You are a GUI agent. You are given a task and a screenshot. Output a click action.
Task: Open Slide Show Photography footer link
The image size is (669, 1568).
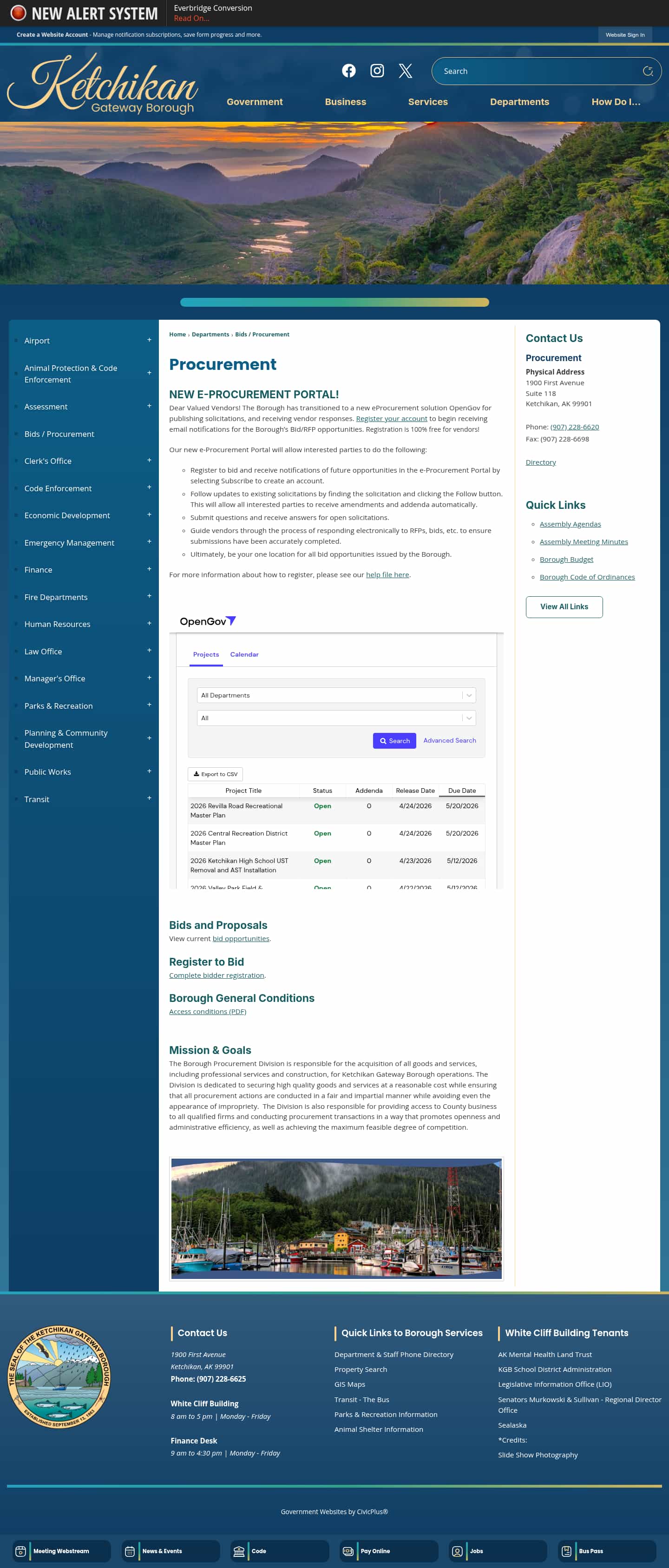tap(538, 1454)
